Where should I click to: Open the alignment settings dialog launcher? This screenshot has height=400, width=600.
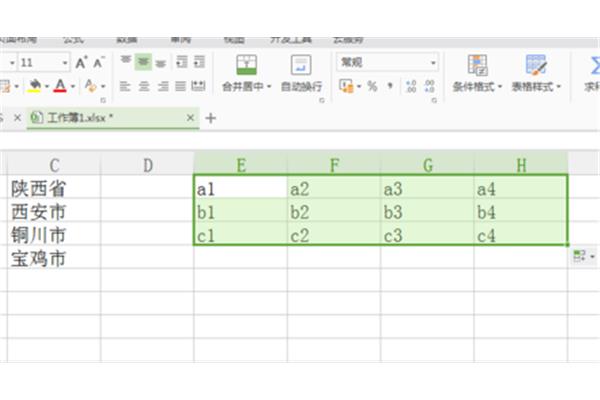pos(322,100)
